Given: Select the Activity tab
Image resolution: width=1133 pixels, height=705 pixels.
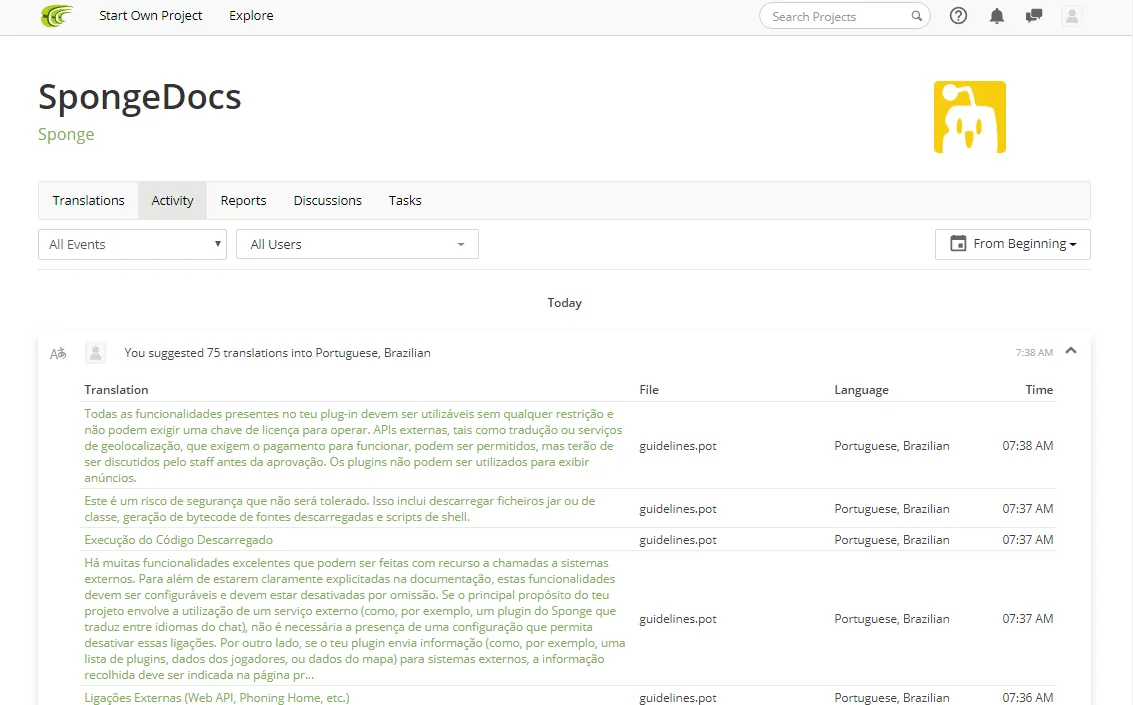Looking at the screenshot, I should [x=172, y=200].
